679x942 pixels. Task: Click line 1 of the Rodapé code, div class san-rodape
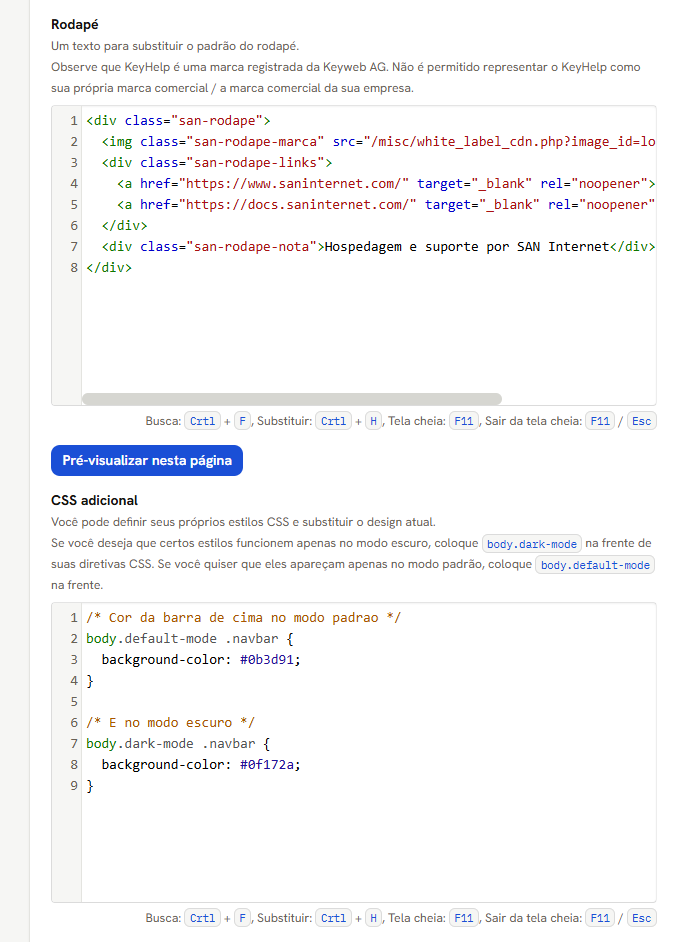[x=178, y=121]
